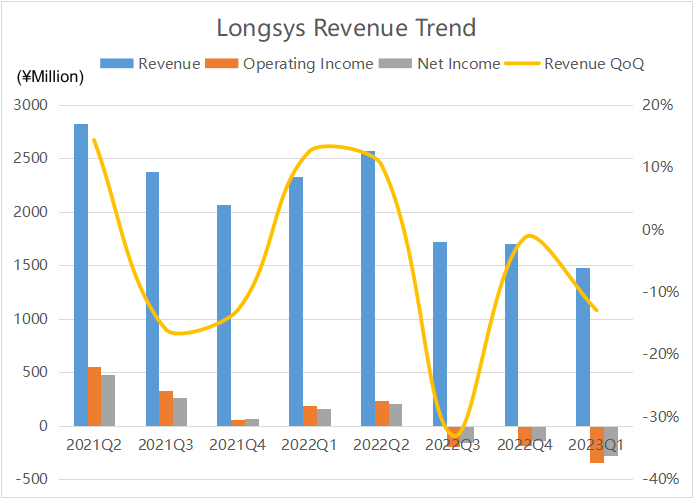Image resolution: width=693 pixels, height=499 pixels.
Task: Click the 1000 left axis value
Action: [x=30, y=319]
